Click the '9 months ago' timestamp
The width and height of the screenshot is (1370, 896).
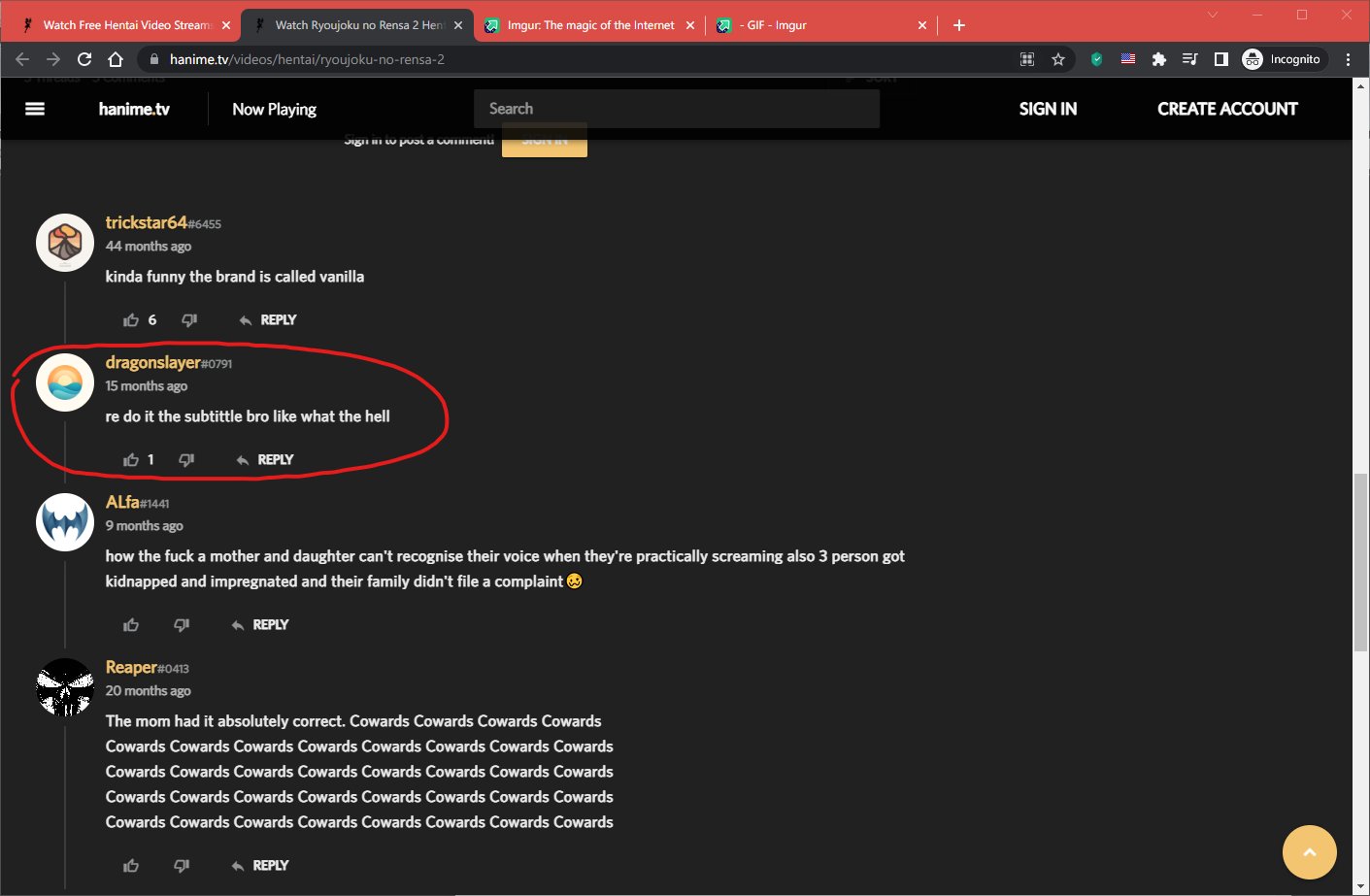point(144,526)
